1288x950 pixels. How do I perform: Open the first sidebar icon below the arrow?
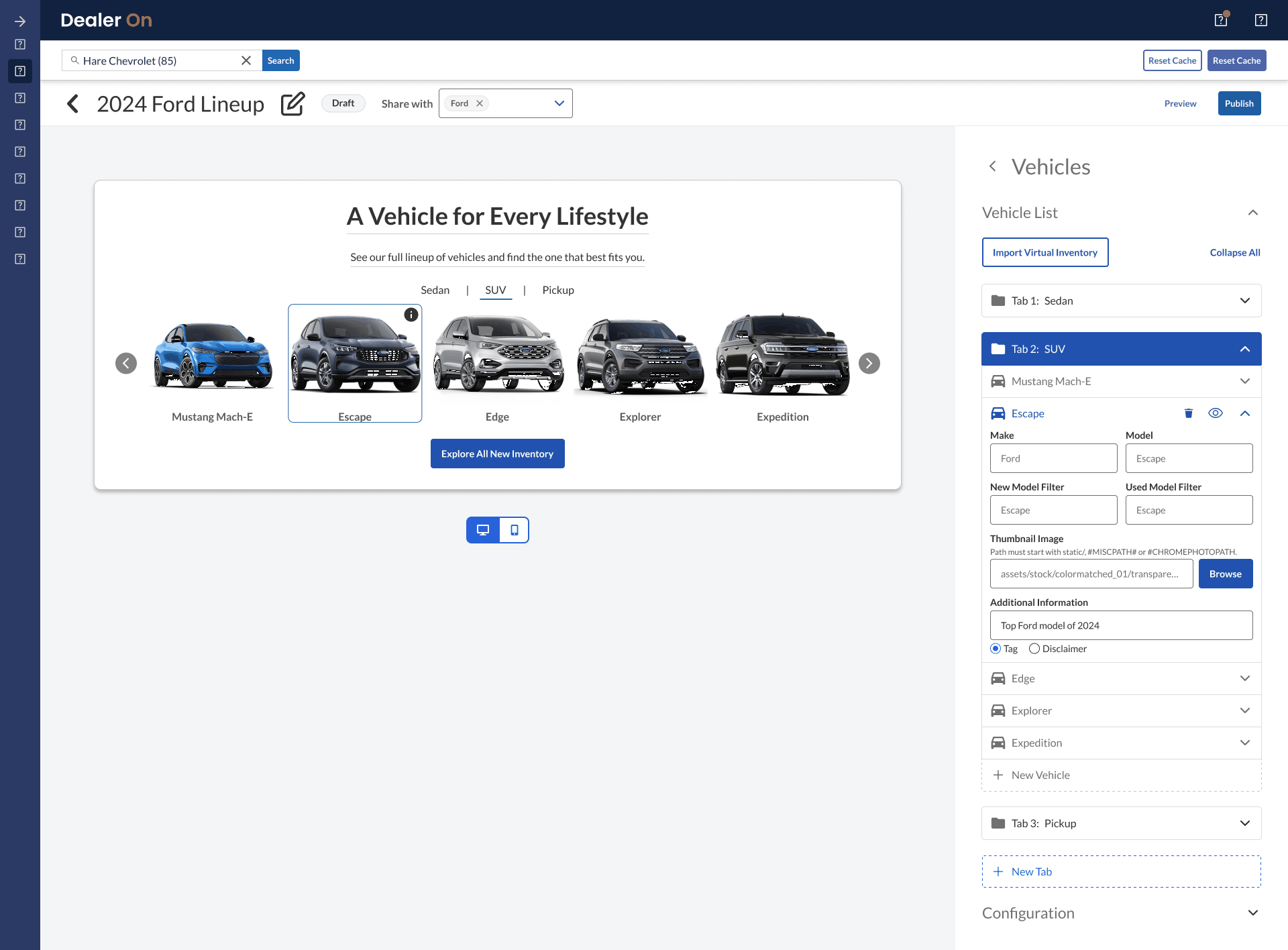(20, 44)
